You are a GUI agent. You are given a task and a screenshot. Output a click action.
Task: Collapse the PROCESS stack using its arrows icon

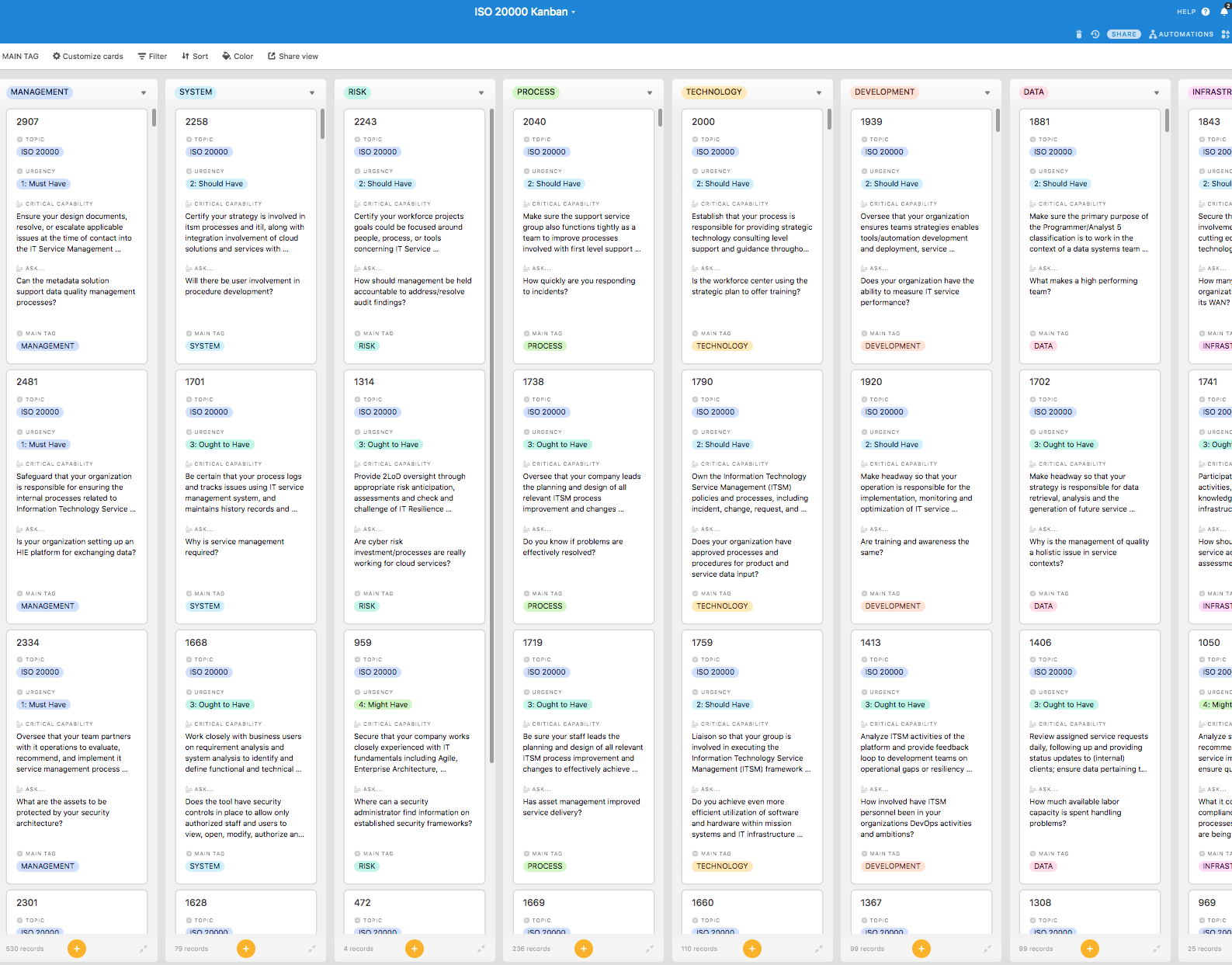(x=650, y=948)
